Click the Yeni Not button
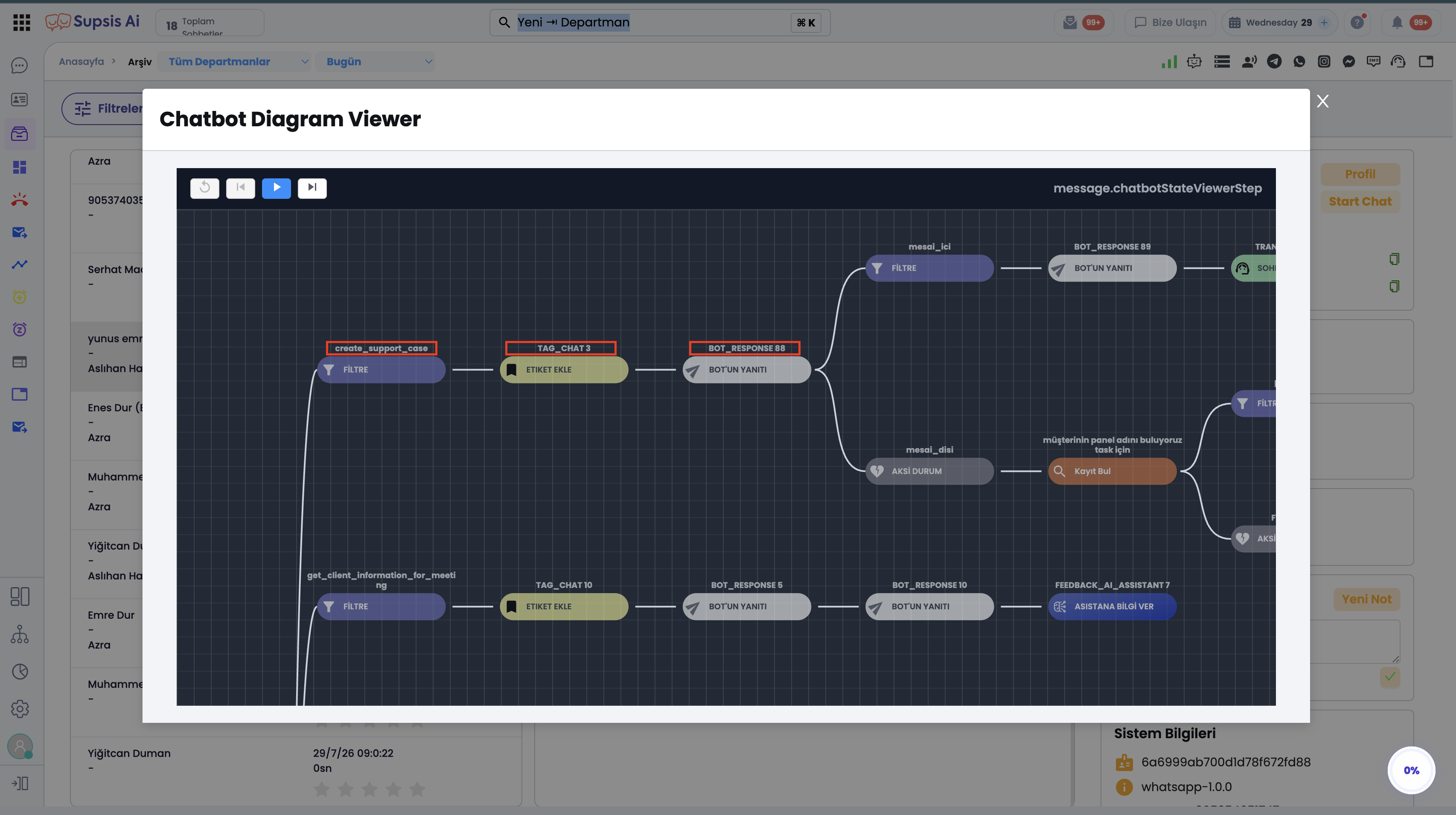The height and width of the screenshot is (815, 1456). coord(1367,600)
